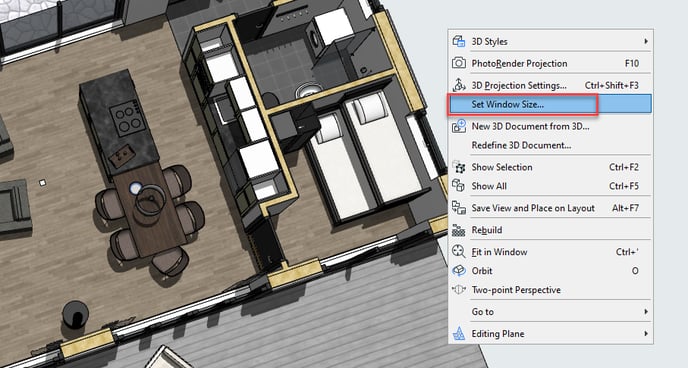Viewport: 688px width, 368px height.
Task: Click the Orbit icon
Action: [x=459, y=270]
